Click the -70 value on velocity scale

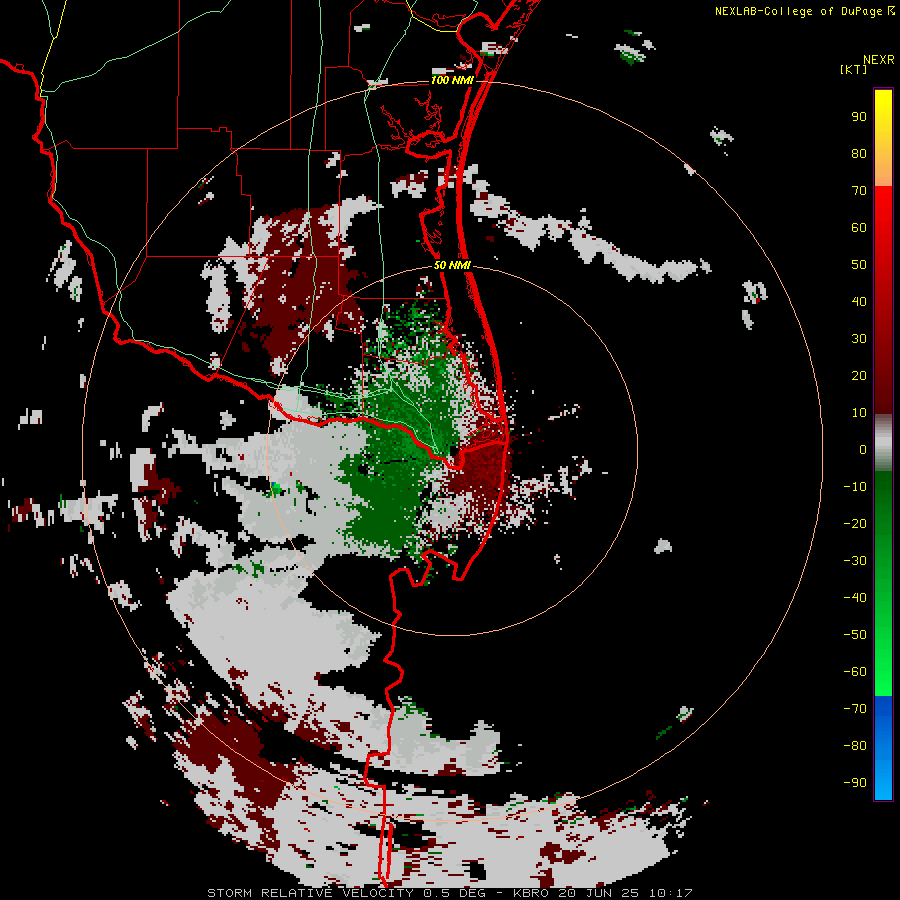[x=855, y=709]
